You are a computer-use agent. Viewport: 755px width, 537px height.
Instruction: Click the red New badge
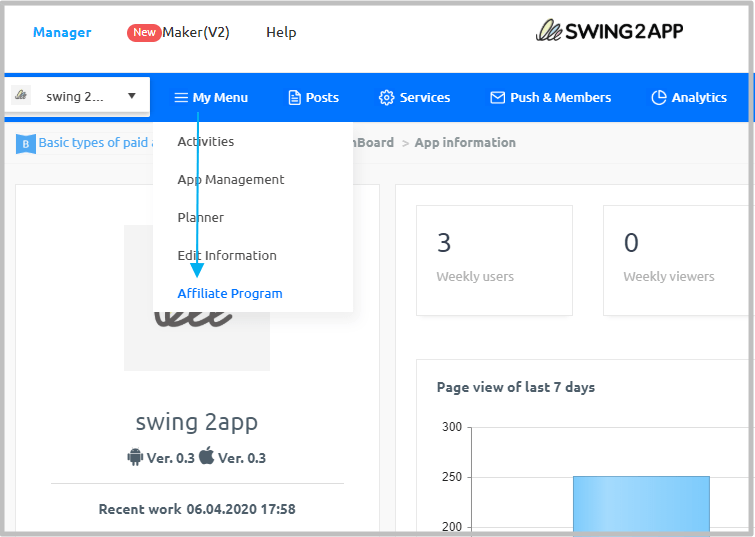click(144, 33)
